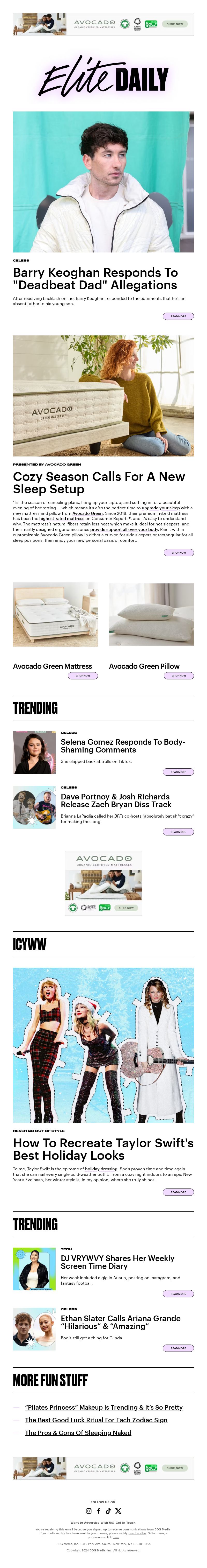Click Read More for Selena Gomez story

(178, 772)
